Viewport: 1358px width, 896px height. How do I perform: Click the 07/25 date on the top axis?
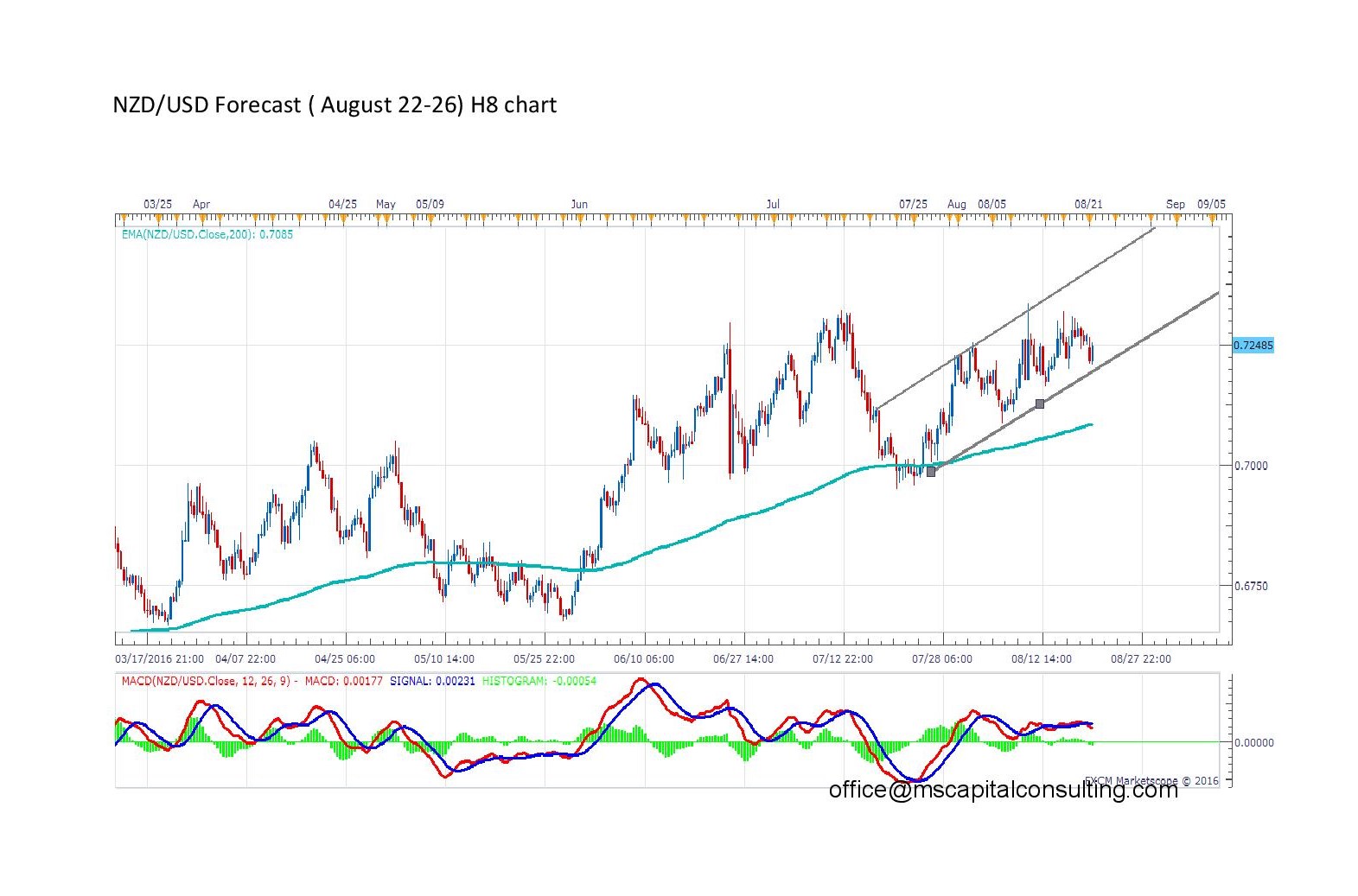click(913, 204)
